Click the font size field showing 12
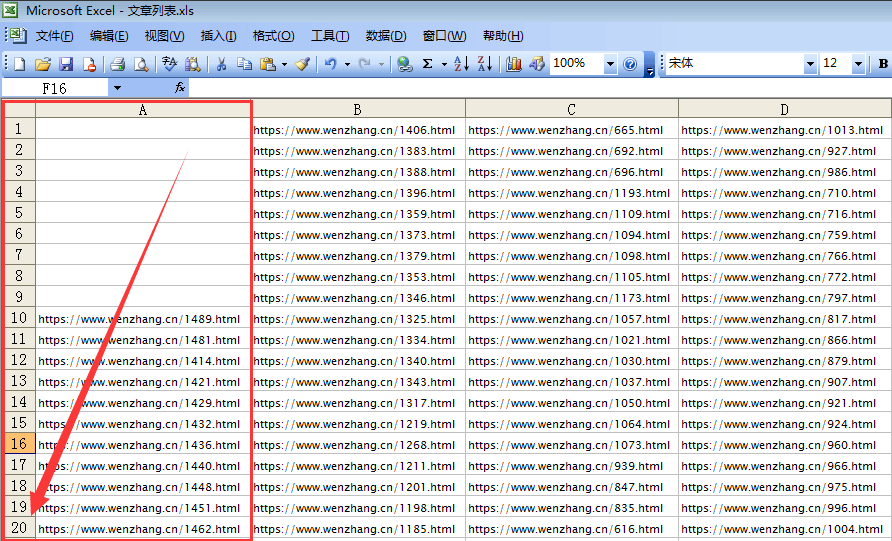 (x=836, y=64)
